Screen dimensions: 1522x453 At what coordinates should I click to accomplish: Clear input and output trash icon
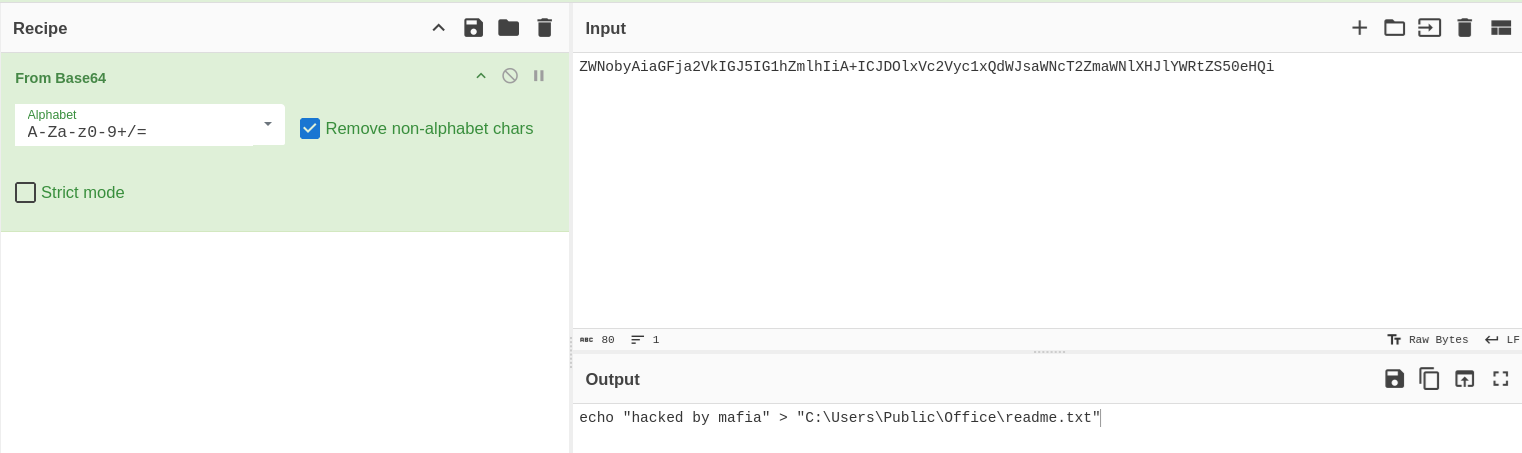1464,28
